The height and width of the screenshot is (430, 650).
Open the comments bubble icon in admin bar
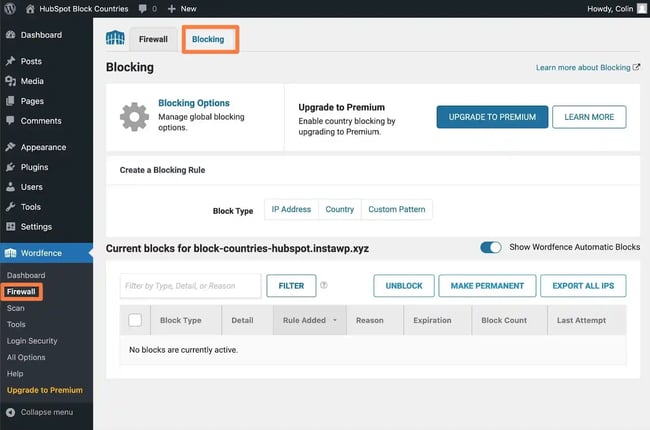coord(142,8)
